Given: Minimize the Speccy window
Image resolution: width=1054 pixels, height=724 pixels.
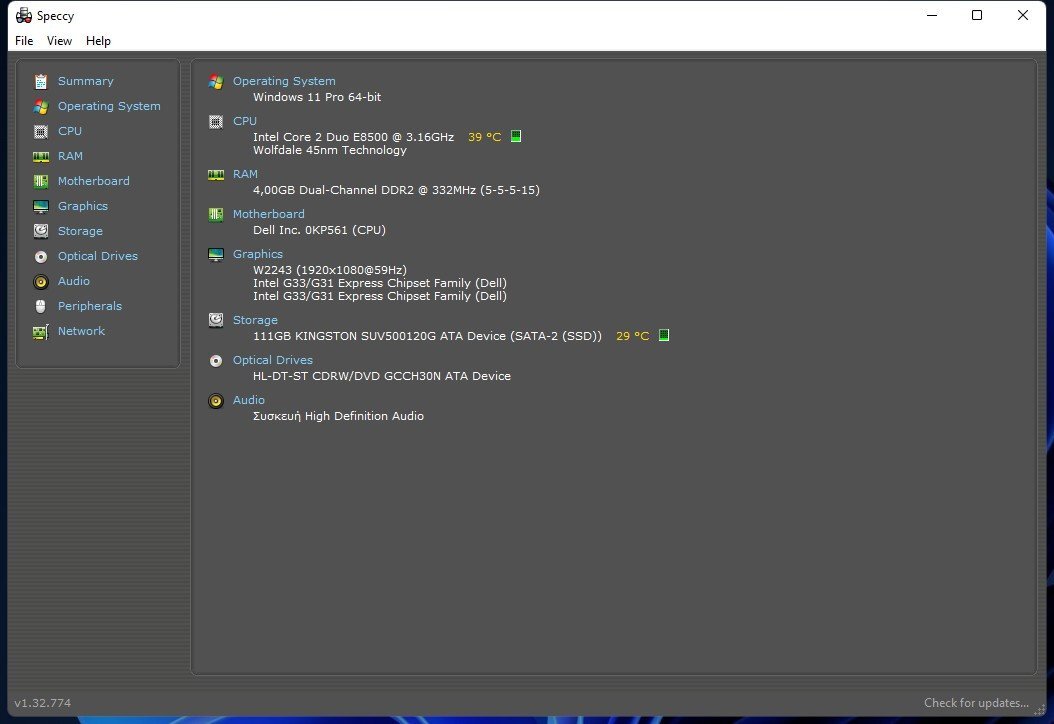Looking at the screenshot, I should [x=932, y=15].
